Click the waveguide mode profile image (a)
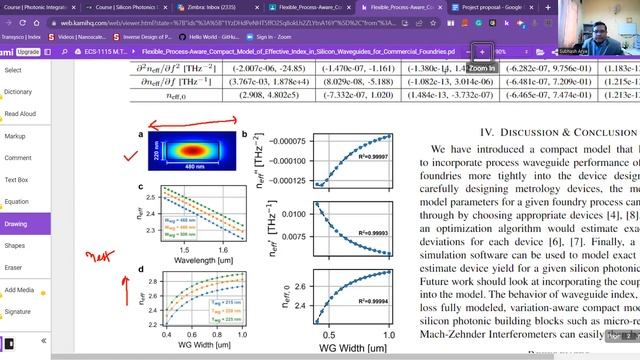 (x=192, y=151)
